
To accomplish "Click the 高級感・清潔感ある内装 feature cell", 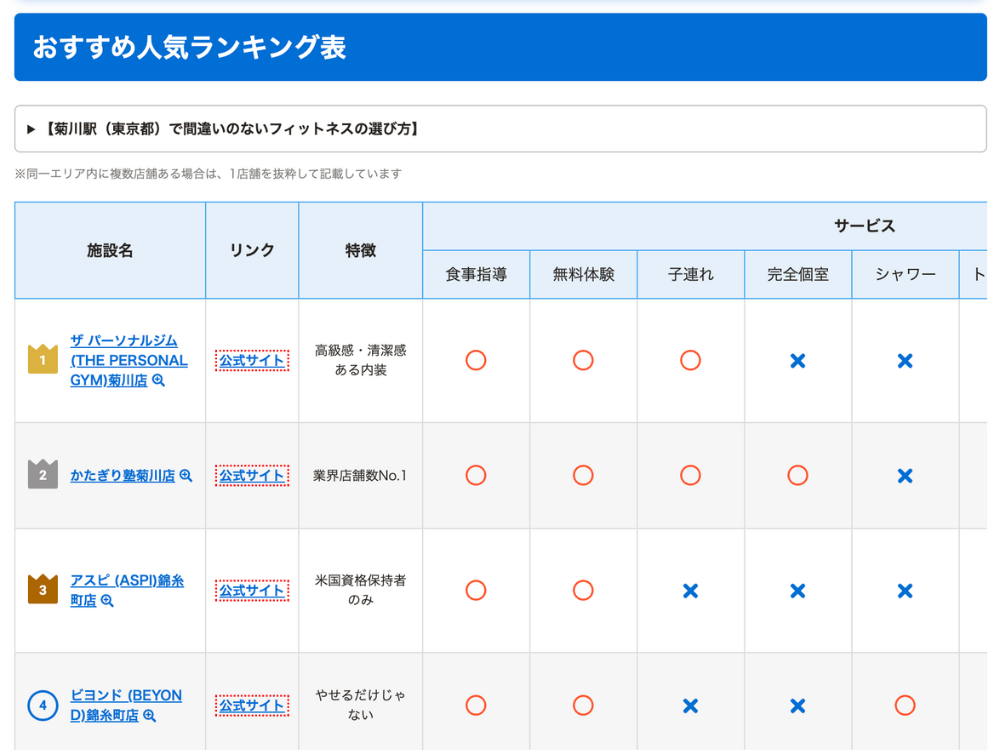I will (360, 360).
